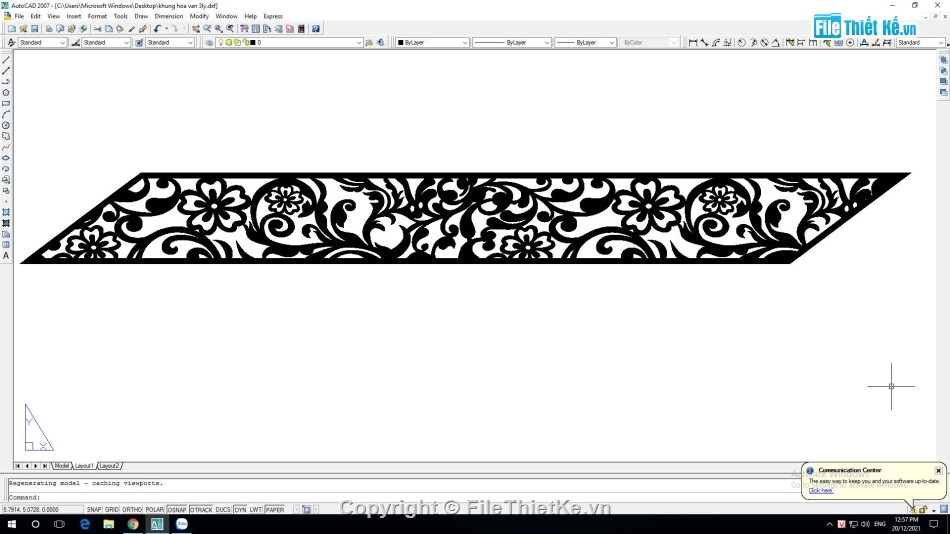This screenshot has width=950, height=534.
Task: Toggle SNAP mode in the status bar
Action: click(94, 510)
